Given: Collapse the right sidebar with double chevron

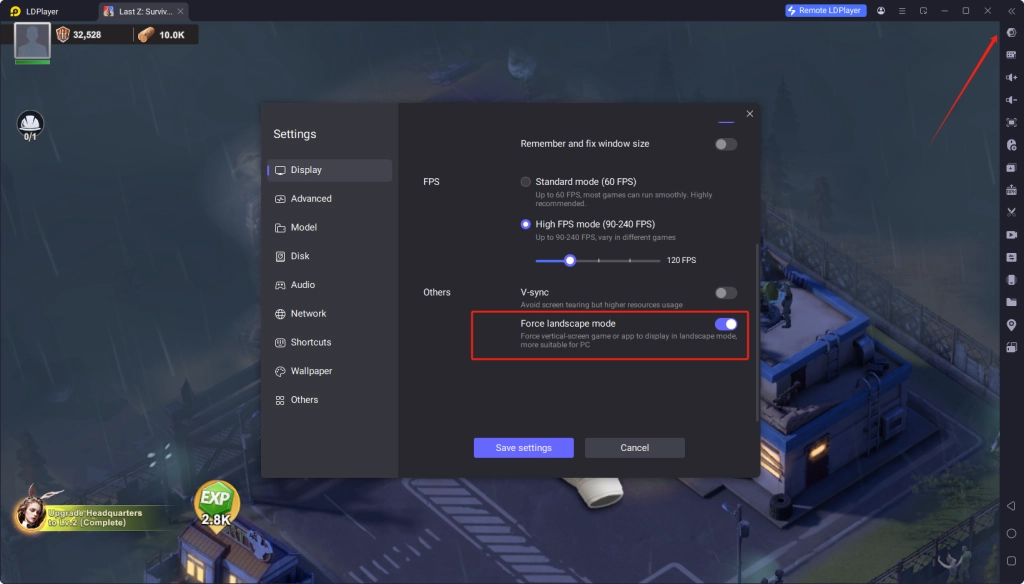Looking at the screenshot, I should pos(1011,10).
